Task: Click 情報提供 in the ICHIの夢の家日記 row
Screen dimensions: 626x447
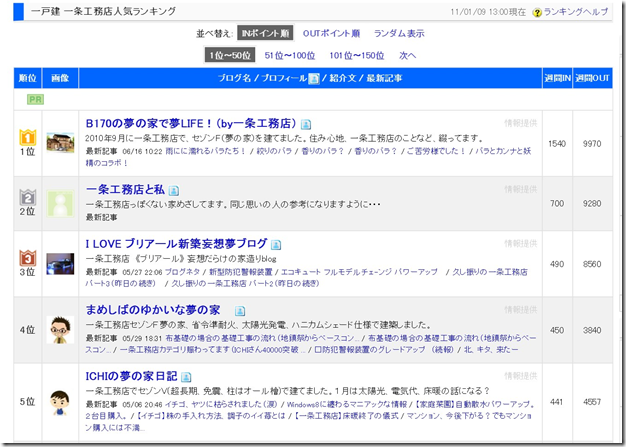Action: pyautogui.click(x=521, y=376)
